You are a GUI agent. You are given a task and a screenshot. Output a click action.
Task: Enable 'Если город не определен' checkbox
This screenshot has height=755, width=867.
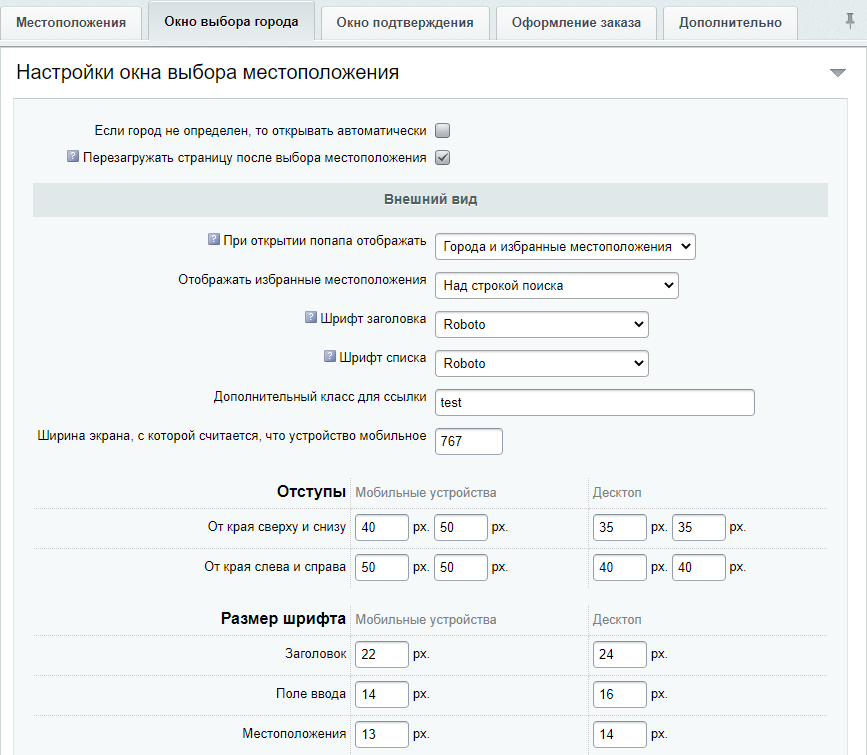[x=443, y=130]
